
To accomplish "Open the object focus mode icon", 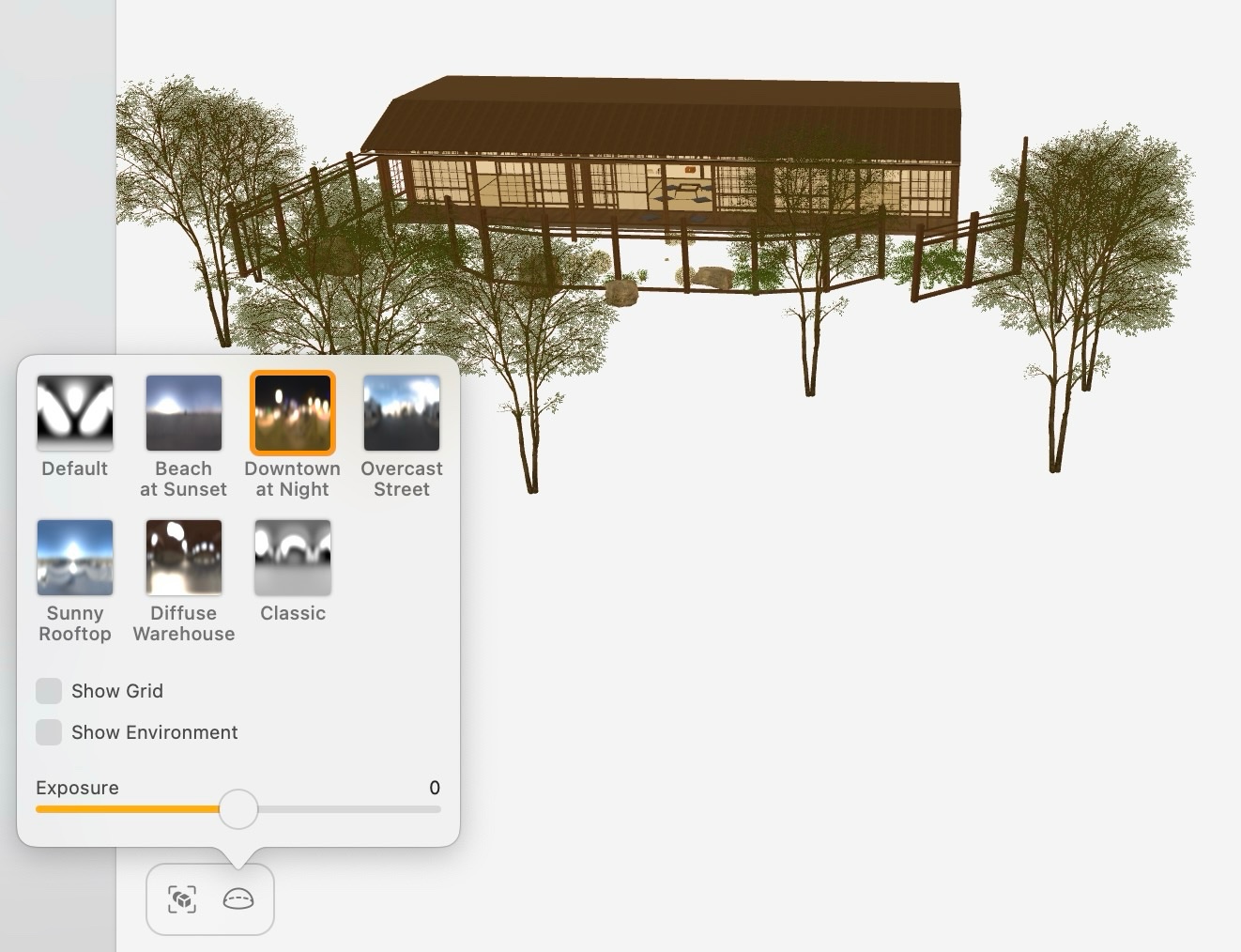I will click(182, 899).
